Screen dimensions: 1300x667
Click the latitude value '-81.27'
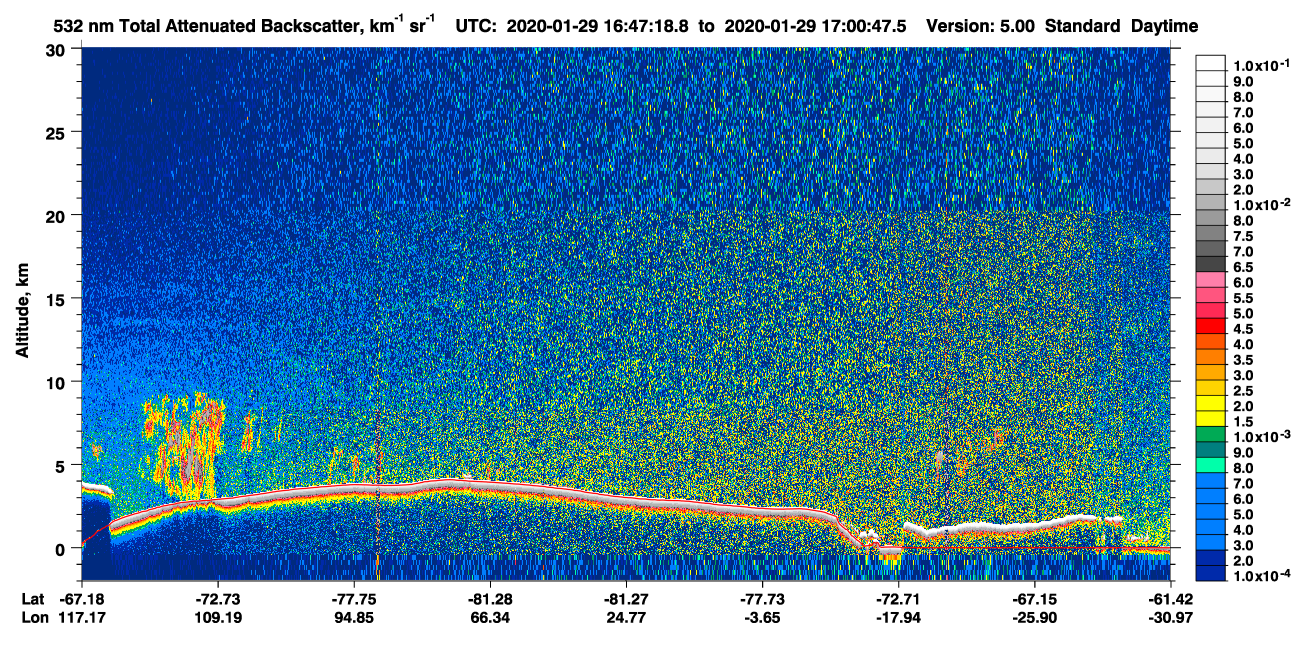[626, 598]
